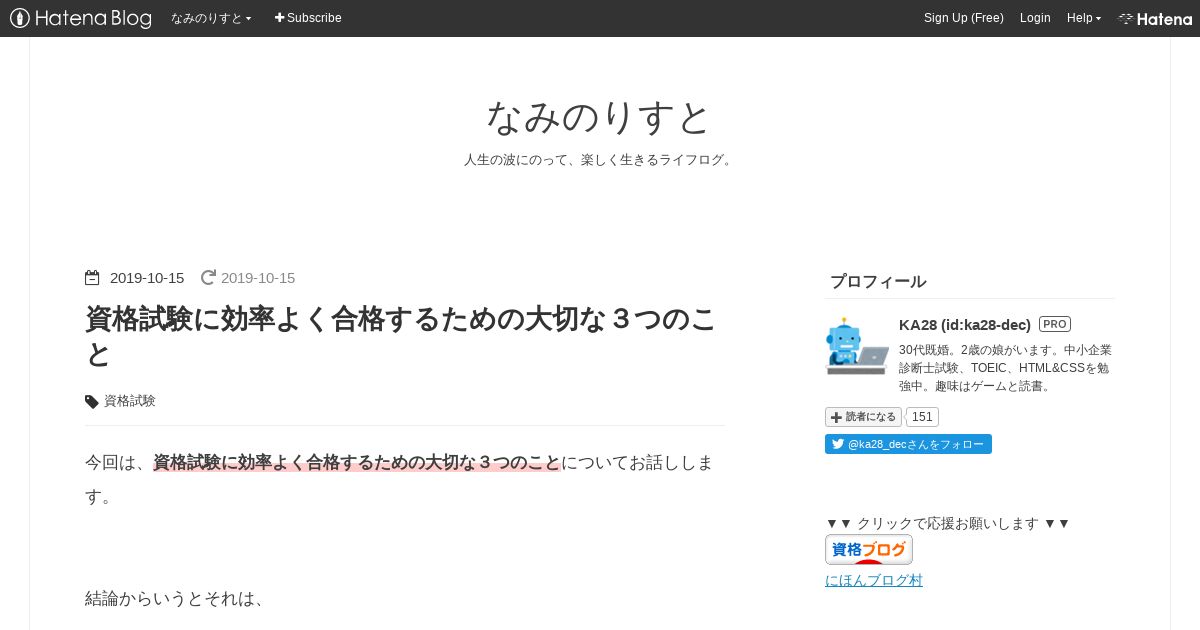The image size is (1200, 630).
Task: Open Sign Up (Free) link
Action: coord(963,18)
